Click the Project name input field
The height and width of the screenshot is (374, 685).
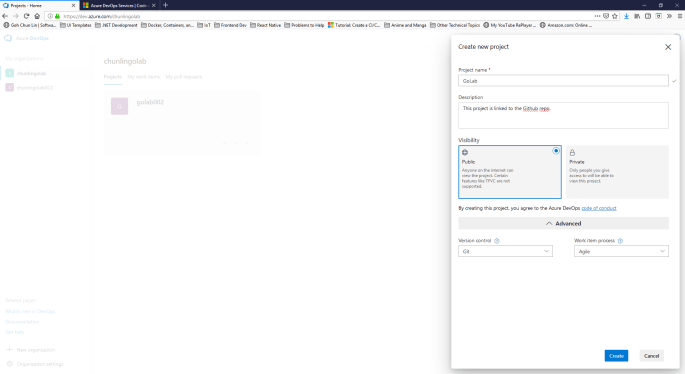pos(563,81)
